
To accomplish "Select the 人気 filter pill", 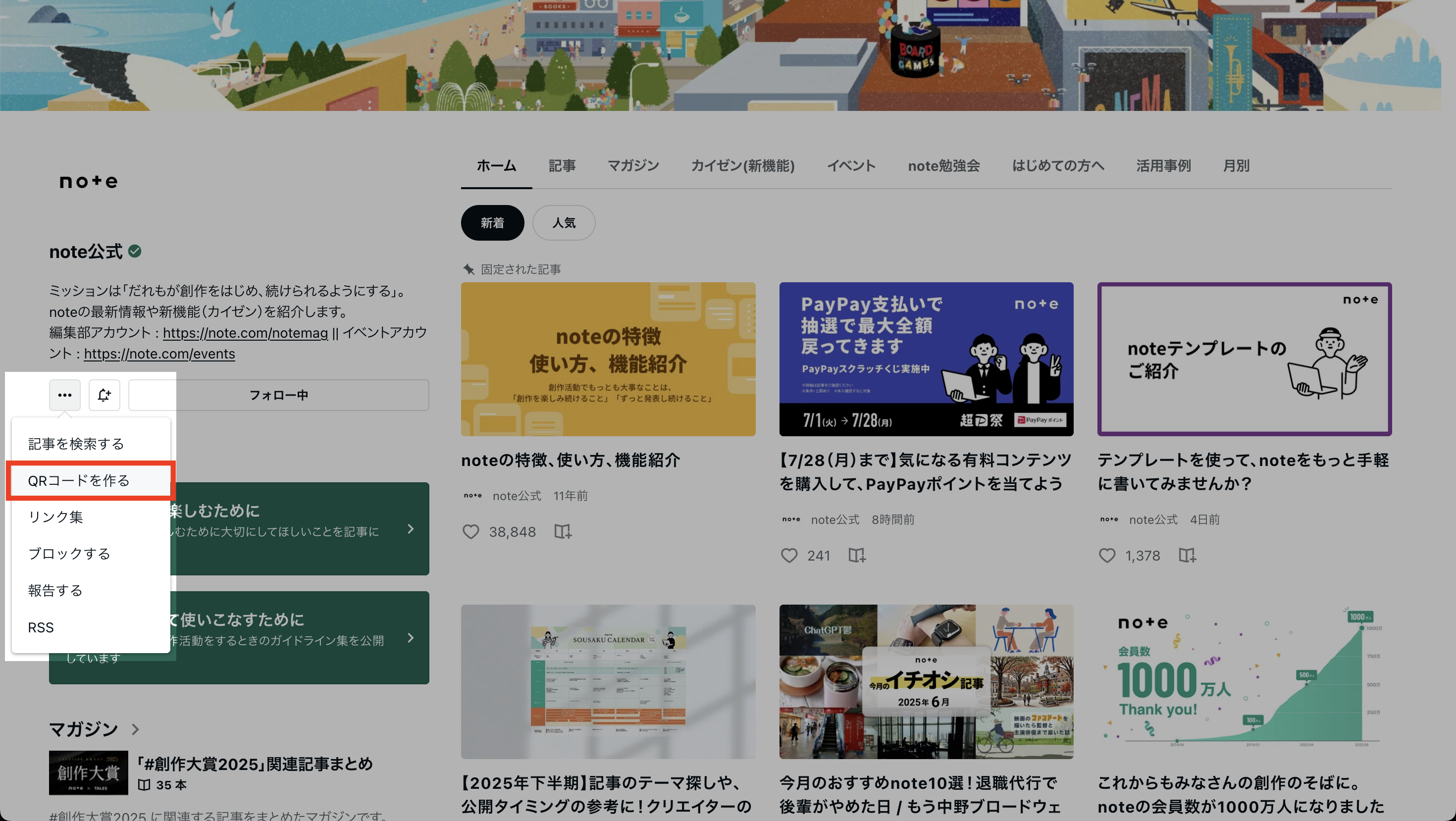I will pos(564,223).
